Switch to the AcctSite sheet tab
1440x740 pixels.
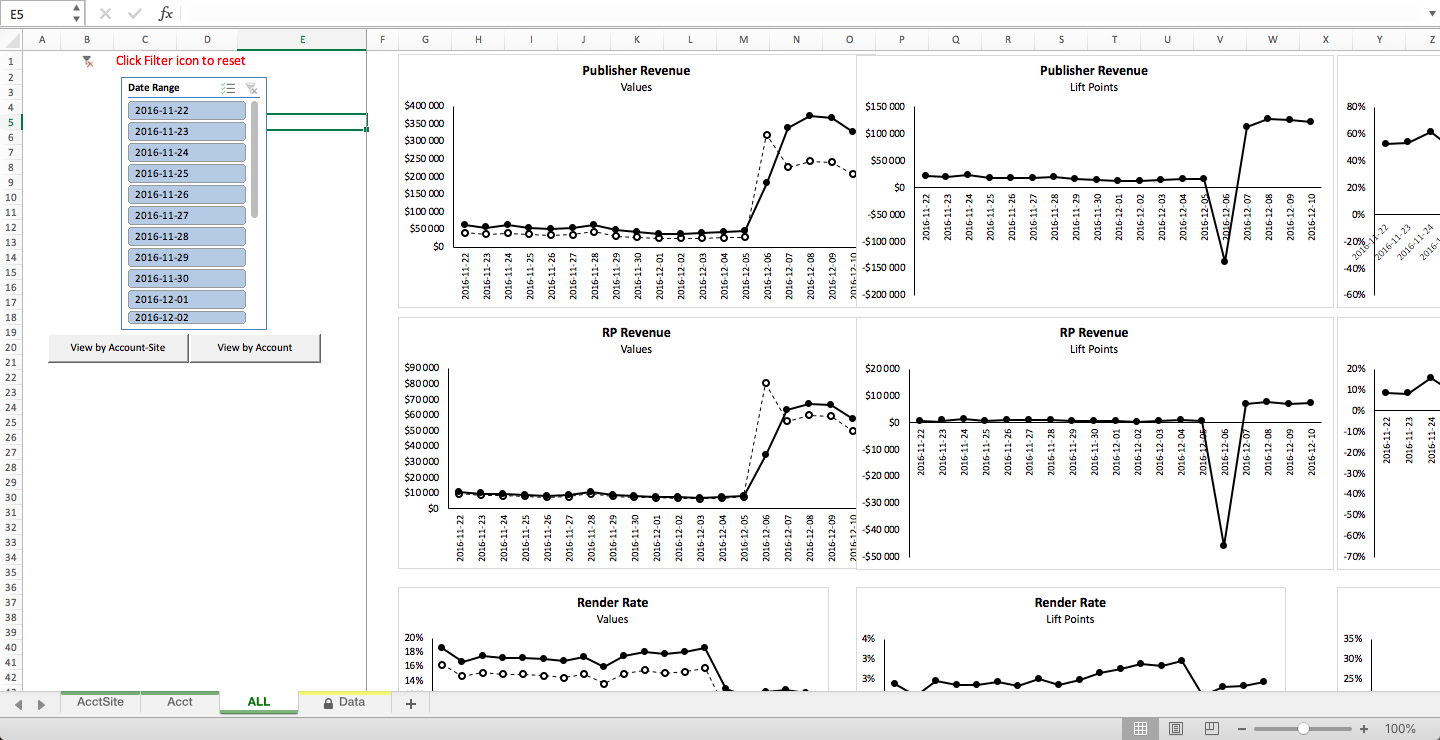tap(99, 701)
